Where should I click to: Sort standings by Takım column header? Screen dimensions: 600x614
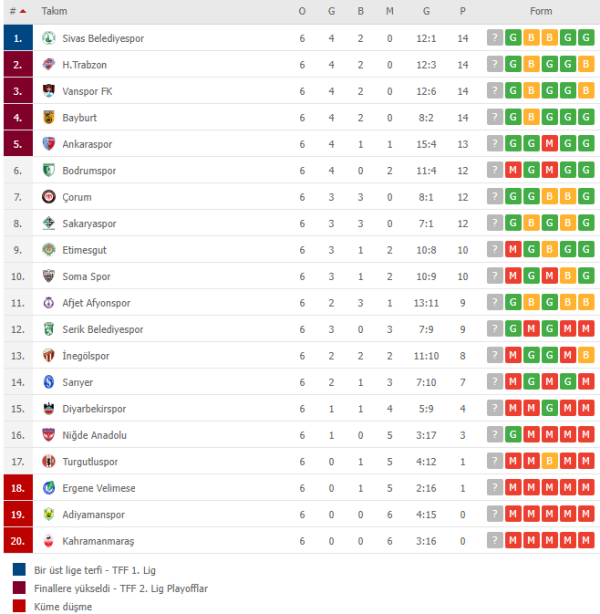[x=54, y=11]
